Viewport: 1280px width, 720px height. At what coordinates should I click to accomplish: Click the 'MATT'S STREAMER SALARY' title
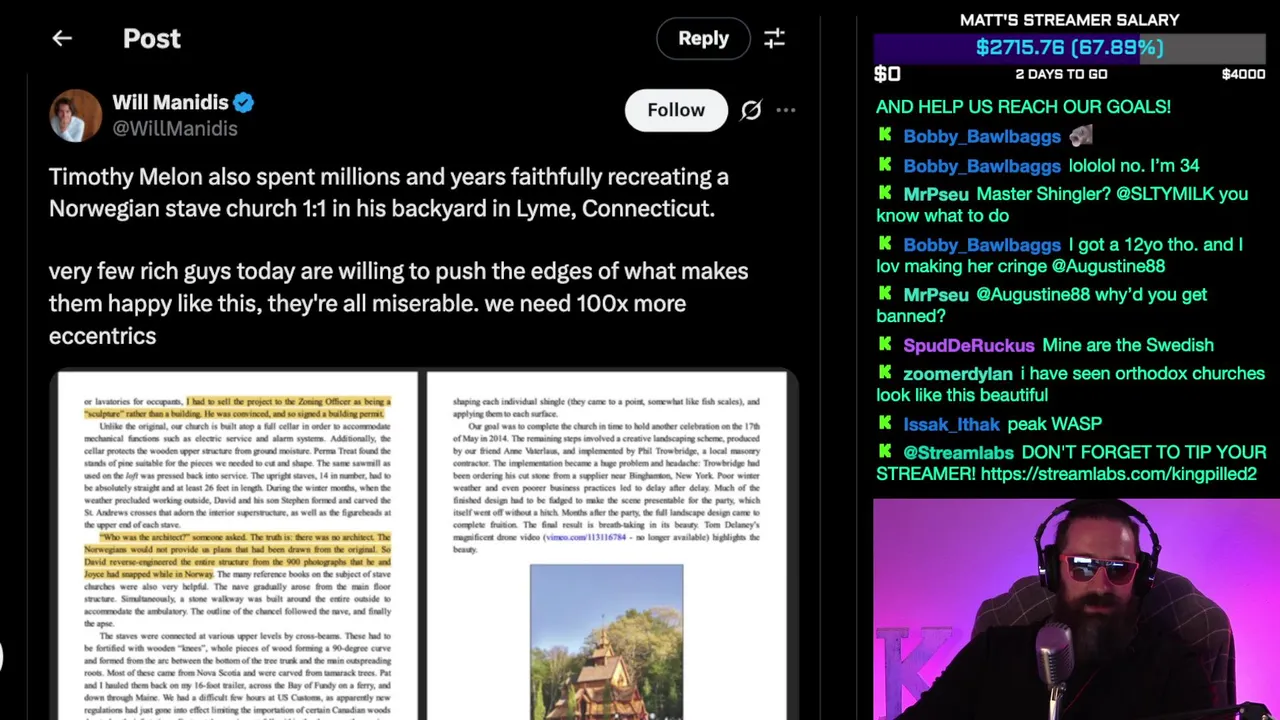pos(1070,20)
